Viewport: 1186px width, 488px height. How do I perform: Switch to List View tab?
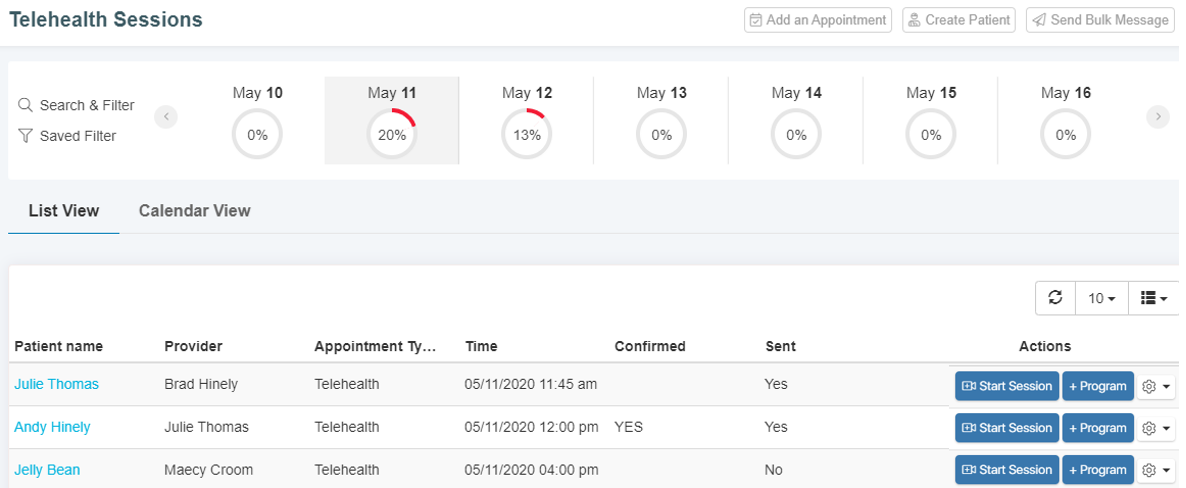click(x=64, y=210)
